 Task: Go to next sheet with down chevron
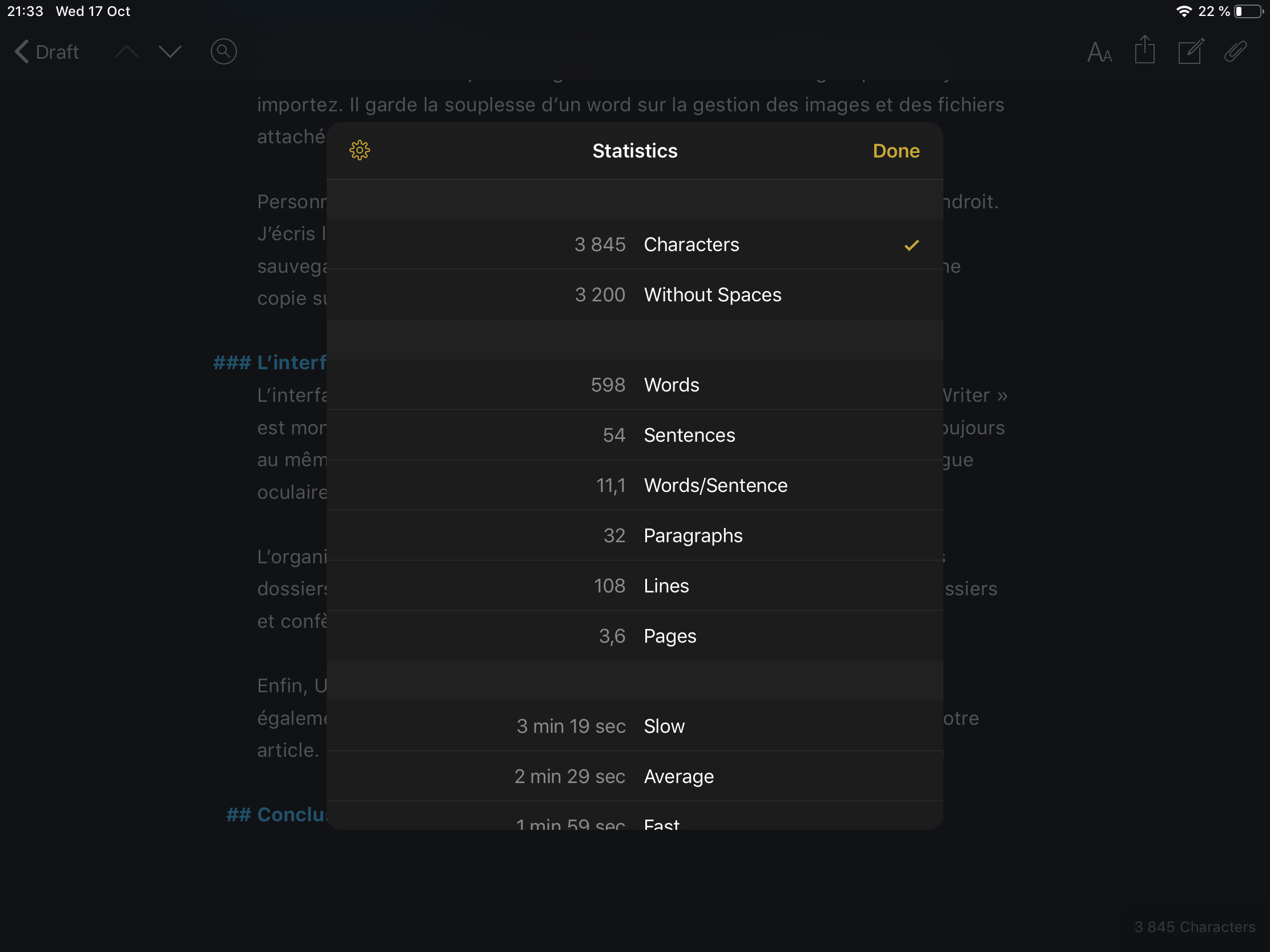(x=170, y=51)
